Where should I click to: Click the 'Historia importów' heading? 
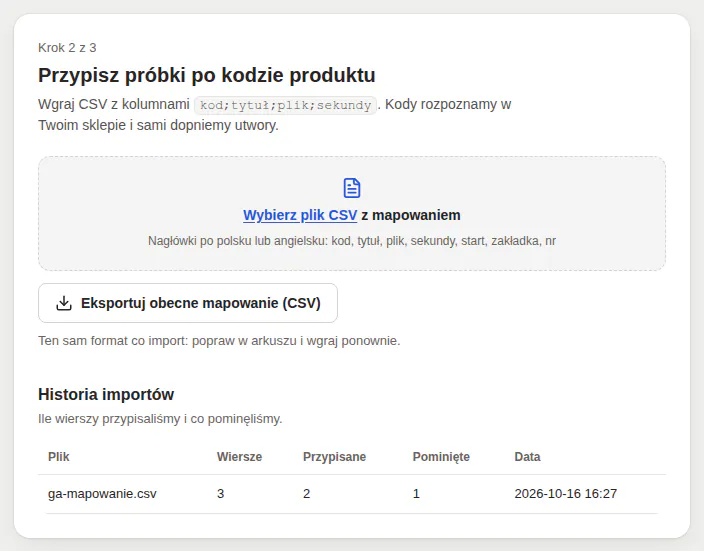click(x=106, y=394)
